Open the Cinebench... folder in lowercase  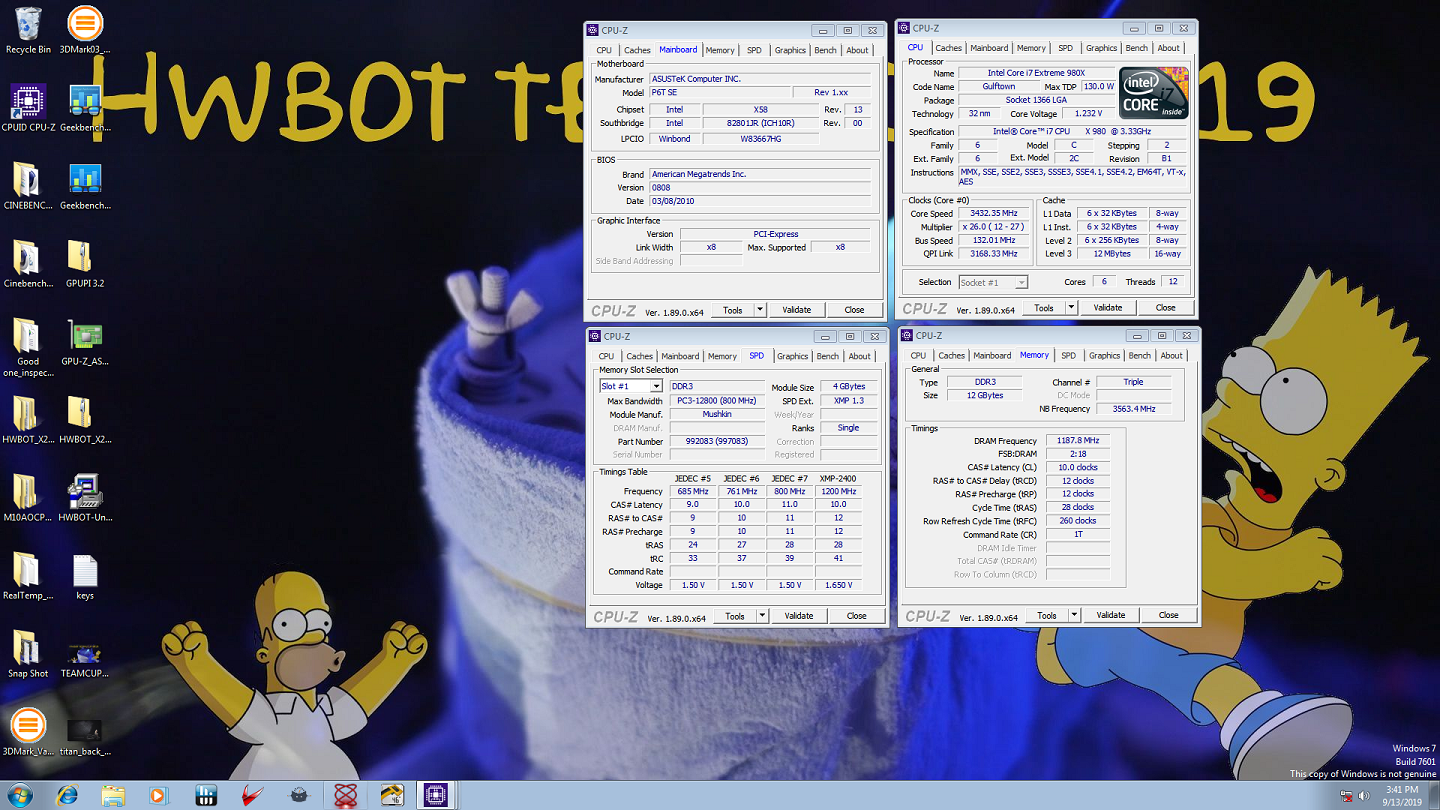(28, 264)
